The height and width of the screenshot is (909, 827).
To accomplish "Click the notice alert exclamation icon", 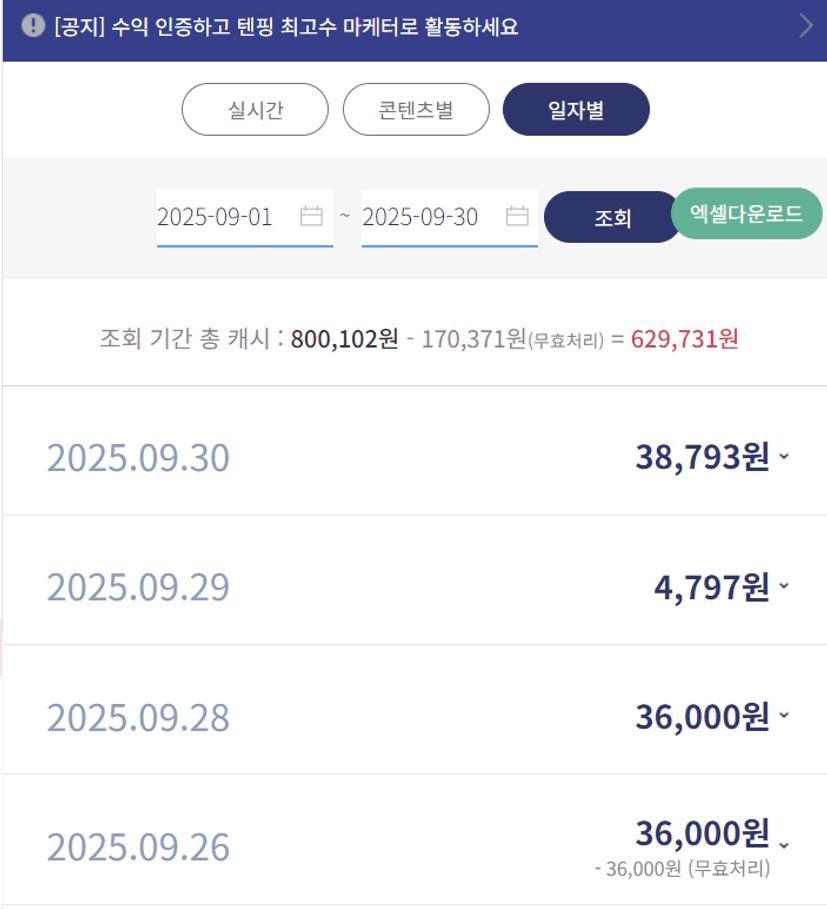I will coord(33,25).
